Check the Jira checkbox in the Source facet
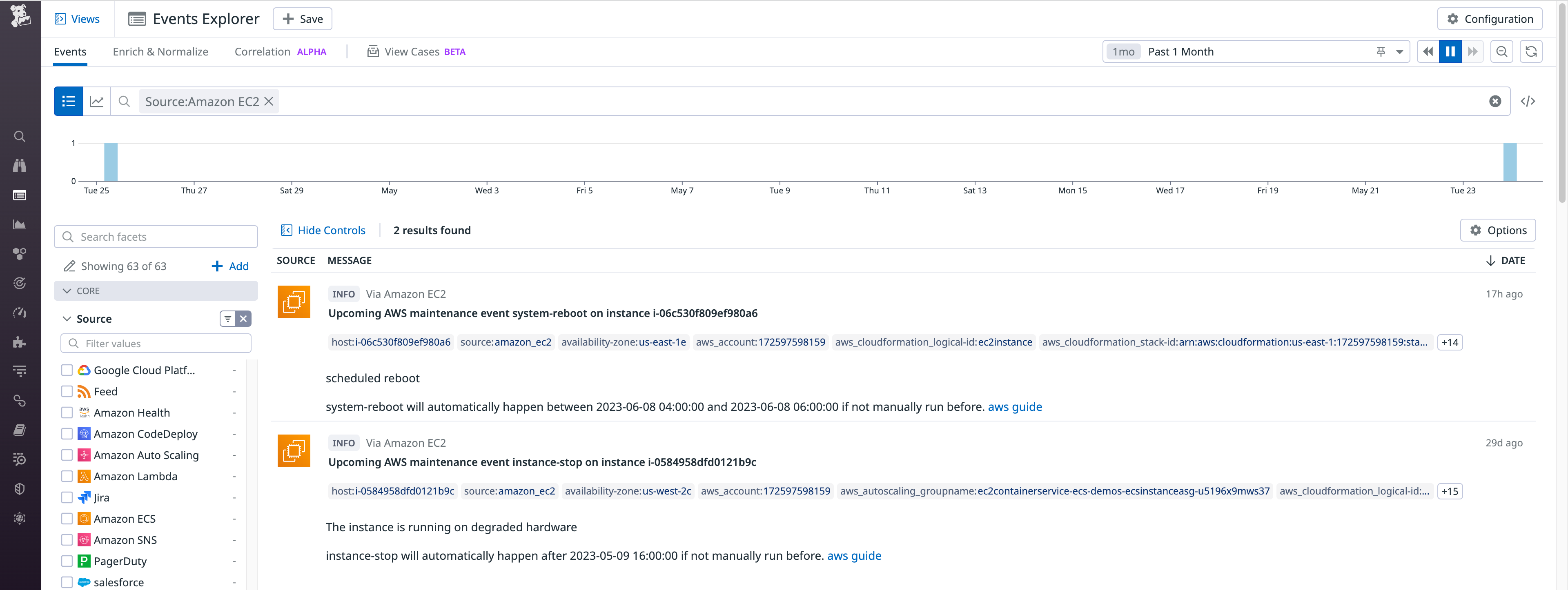 coord(67,497)
